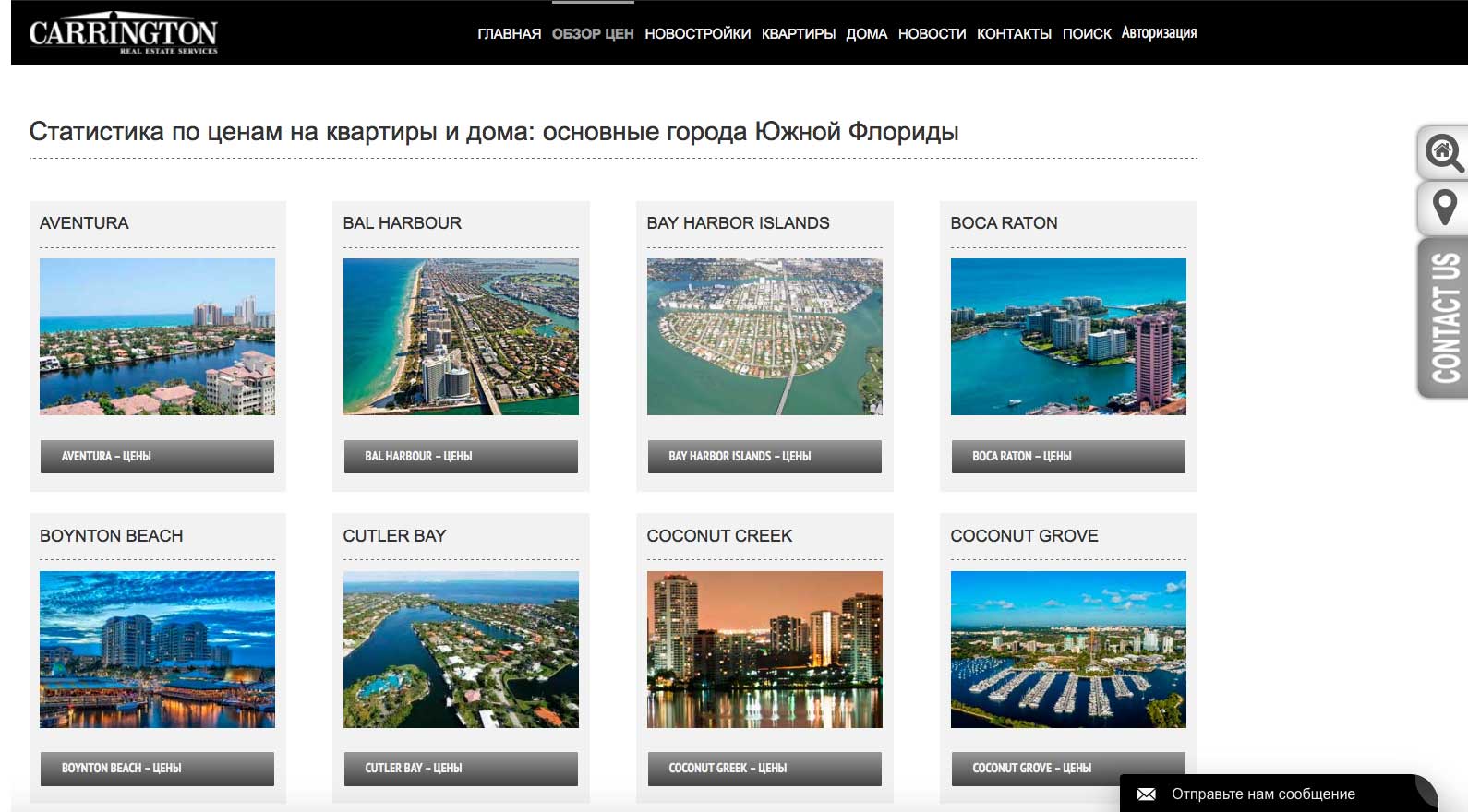Image resolution: width=1468 pixels, height=812 pixels.
Task: Click the BOCA RATON card heading
Action: (1004, 223)
